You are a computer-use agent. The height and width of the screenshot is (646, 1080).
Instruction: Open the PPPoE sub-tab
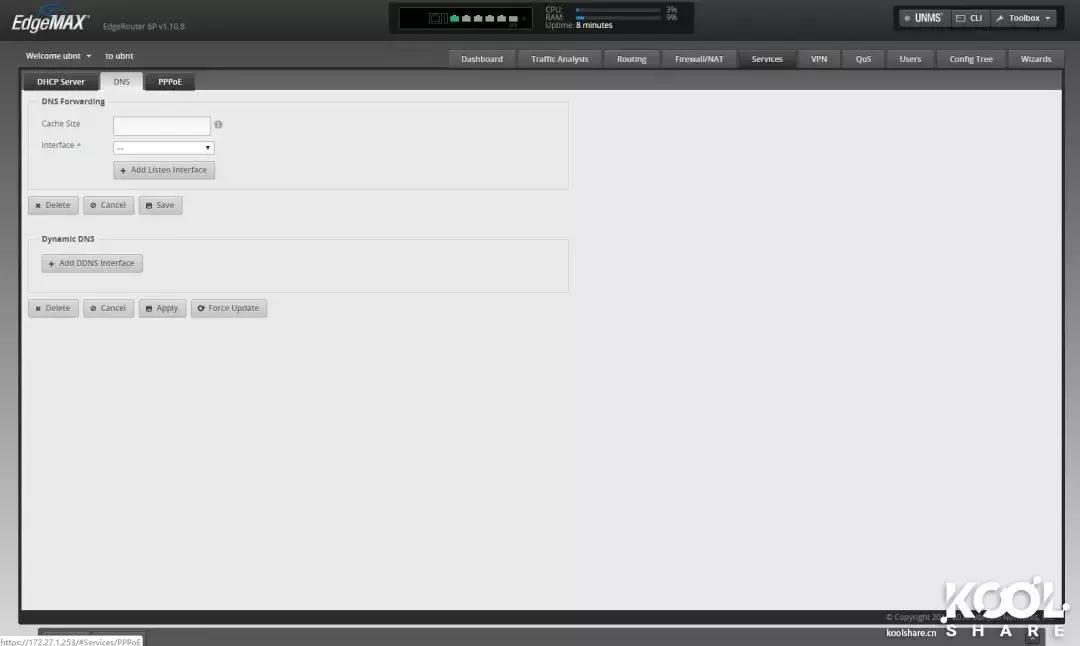click(169, 82)
